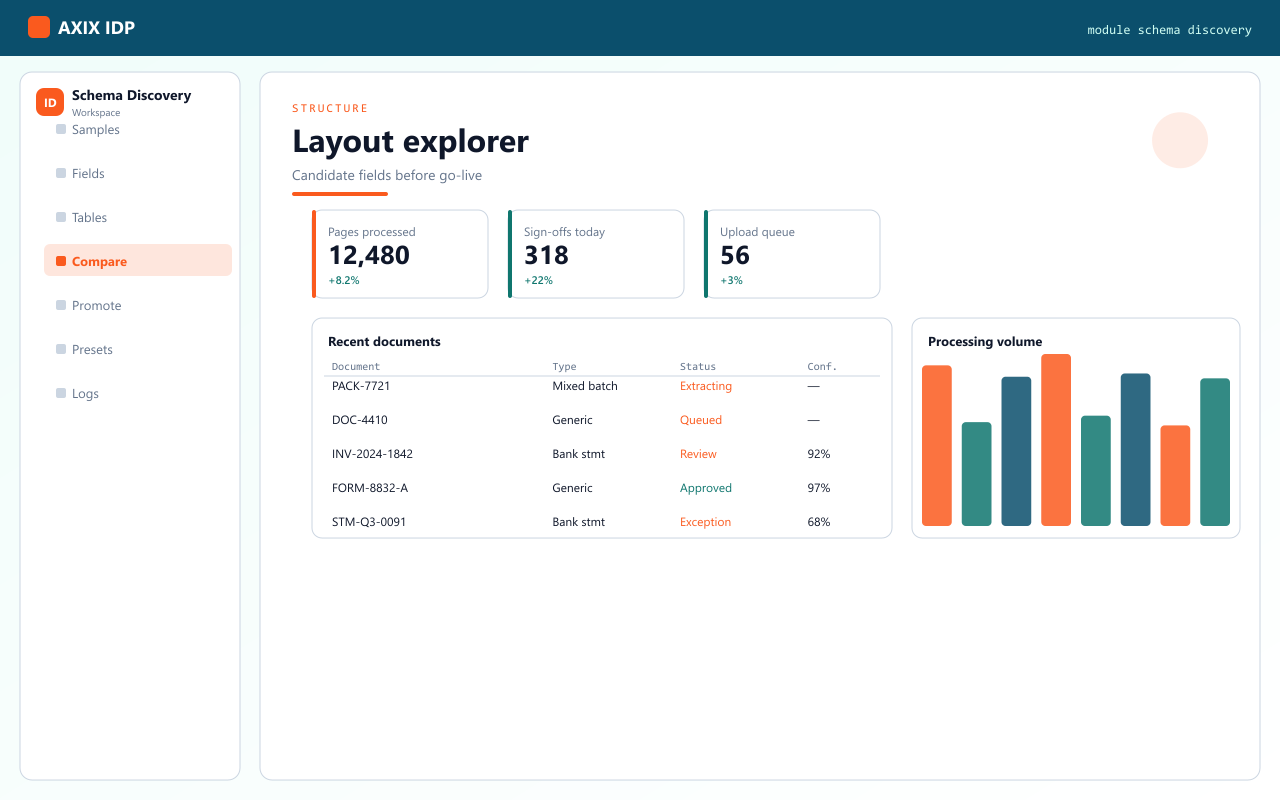Open the Samples sidebar item

coord(138,130)
